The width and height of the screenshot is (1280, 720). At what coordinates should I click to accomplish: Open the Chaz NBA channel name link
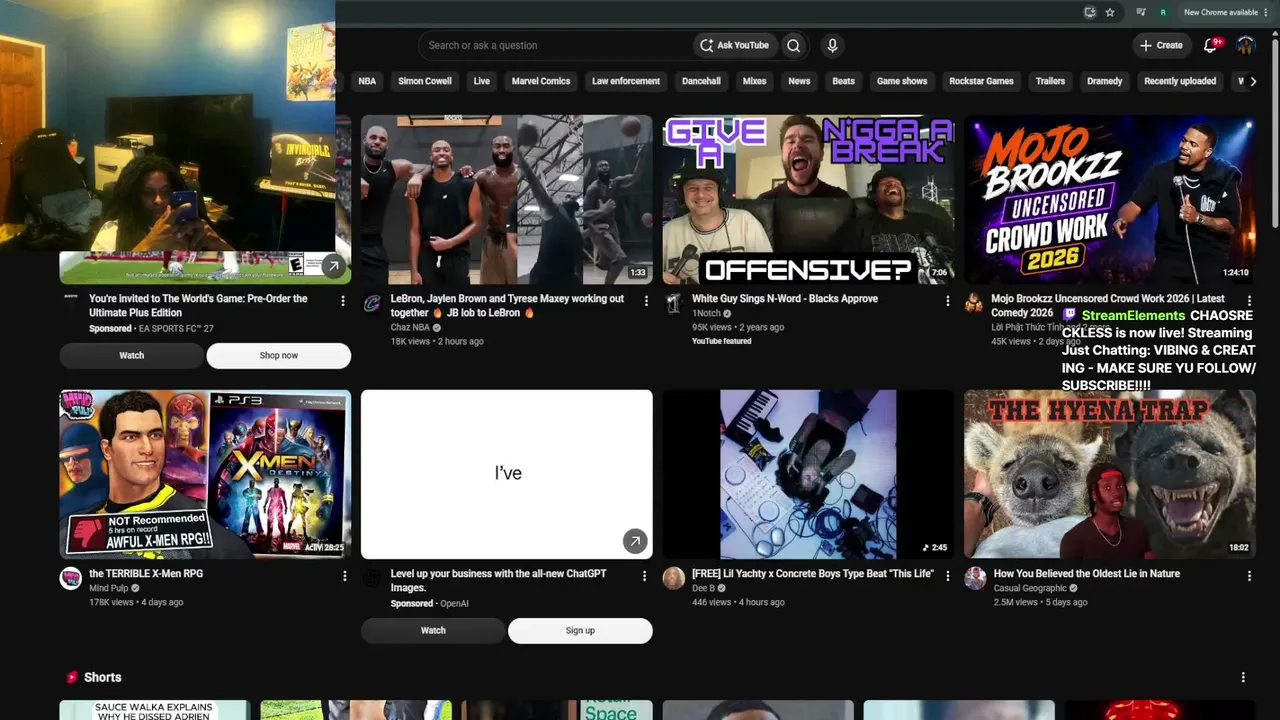coord(410,327)
